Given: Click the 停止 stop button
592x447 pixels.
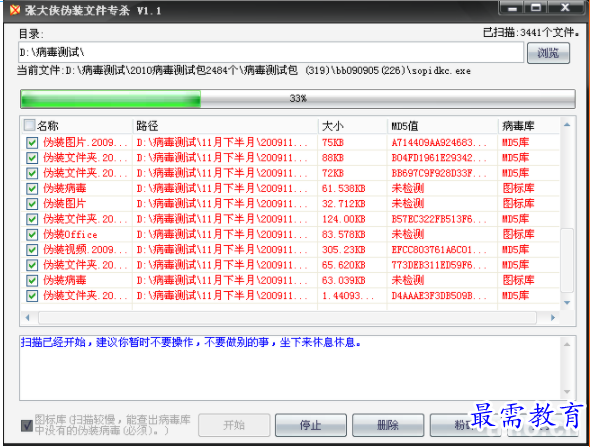Looking at the screenshot, I should [x=311, y=425].
